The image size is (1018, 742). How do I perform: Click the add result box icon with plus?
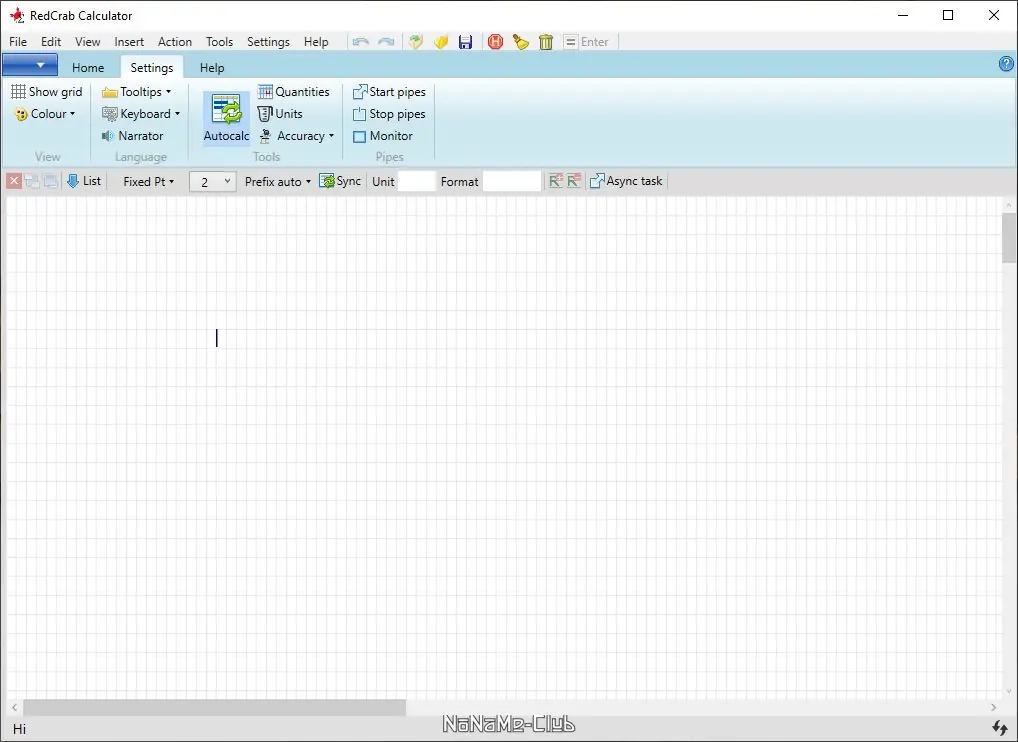[x=555, y=181]
